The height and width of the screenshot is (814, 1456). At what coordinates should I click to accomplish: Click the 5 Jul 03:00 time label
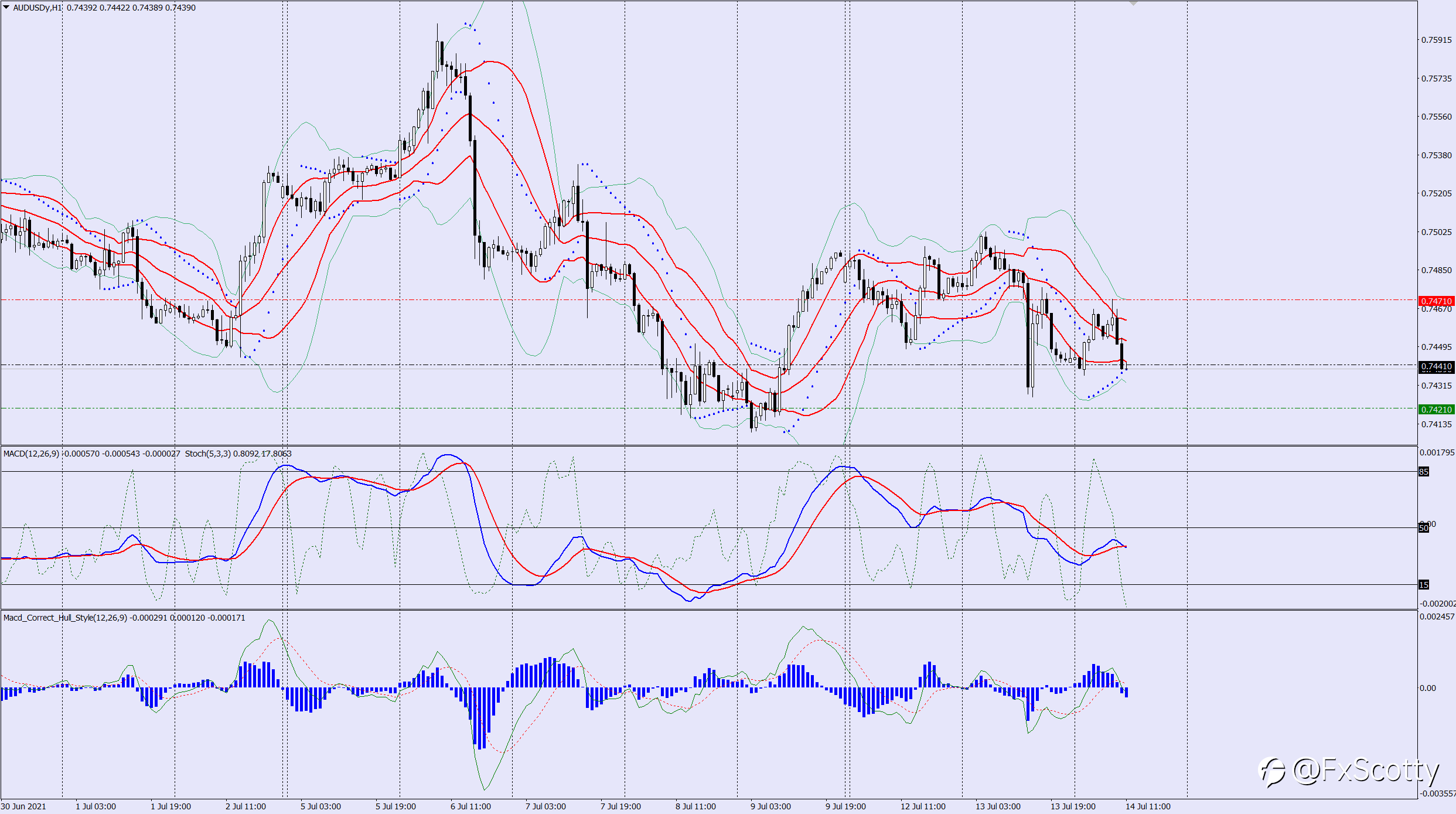[x=321, y=806]
